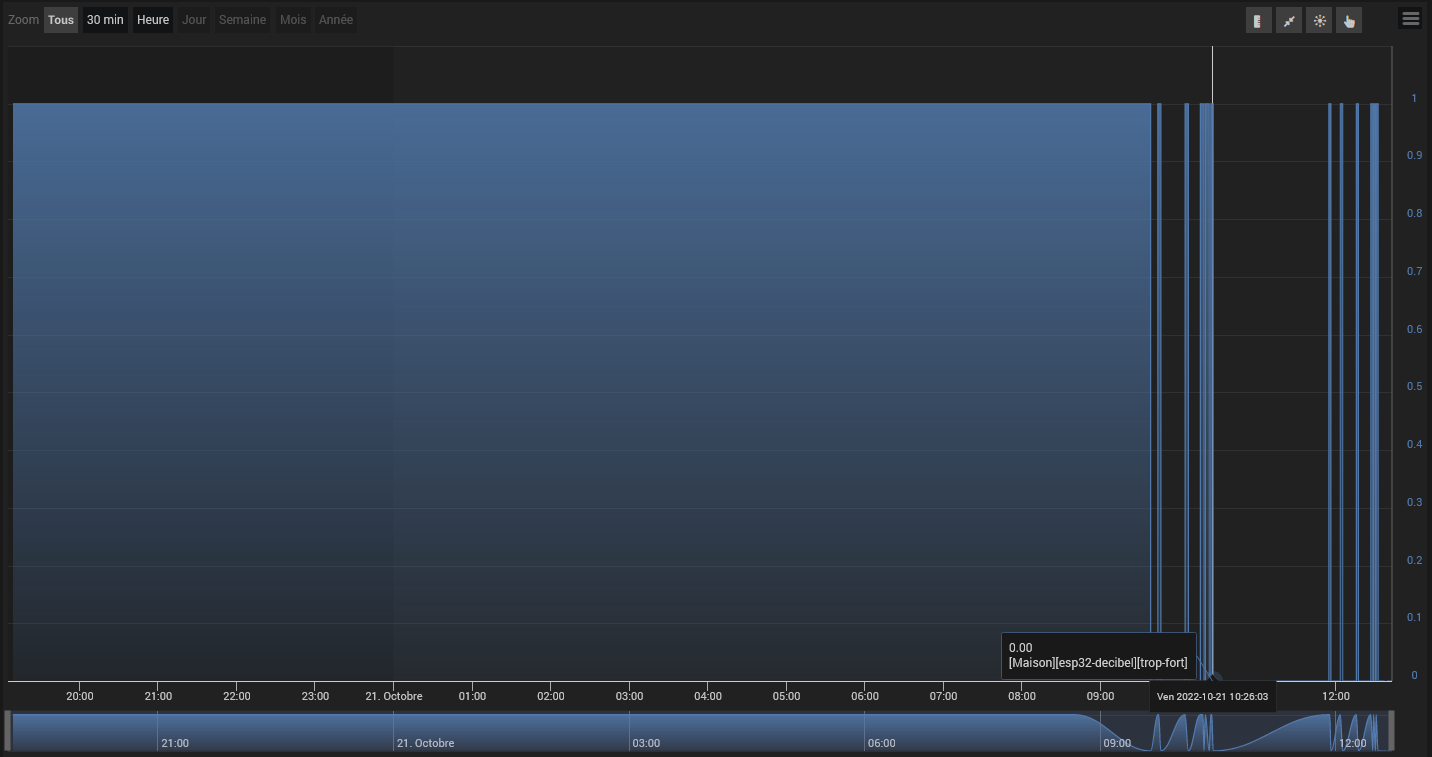Click navigator timeline at 06:00 label
The image size is (1432, 757).
882,743
